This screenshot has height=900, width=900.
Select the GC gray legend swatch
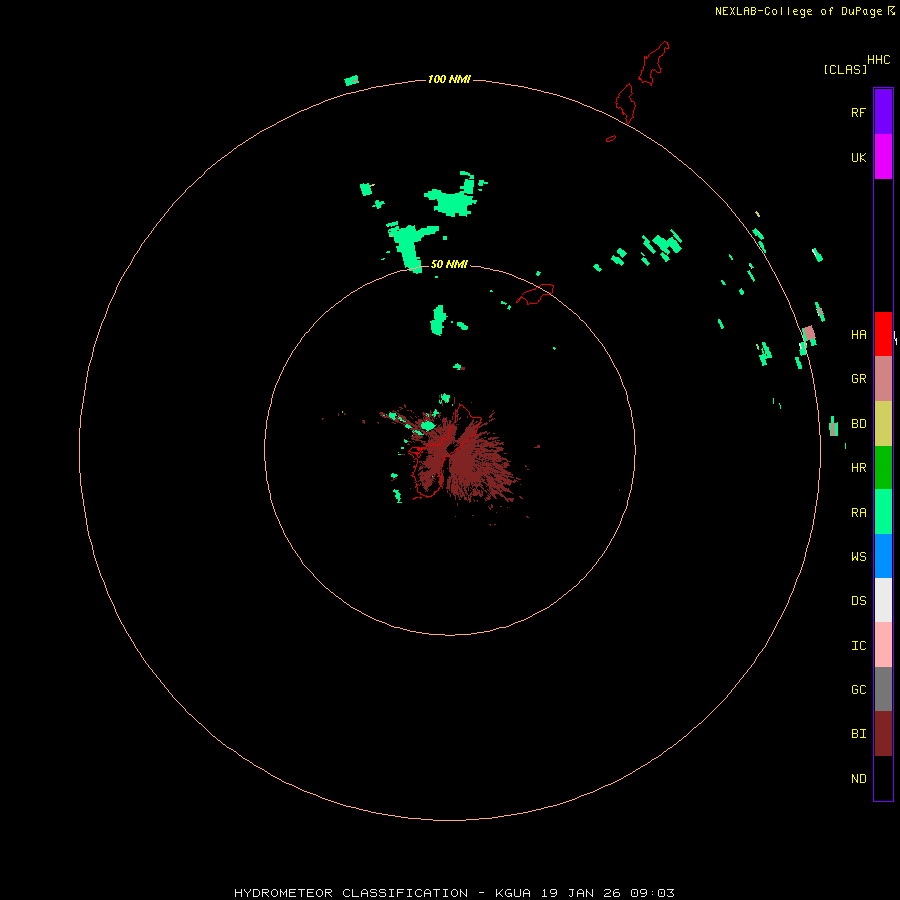tap(883, 689)
